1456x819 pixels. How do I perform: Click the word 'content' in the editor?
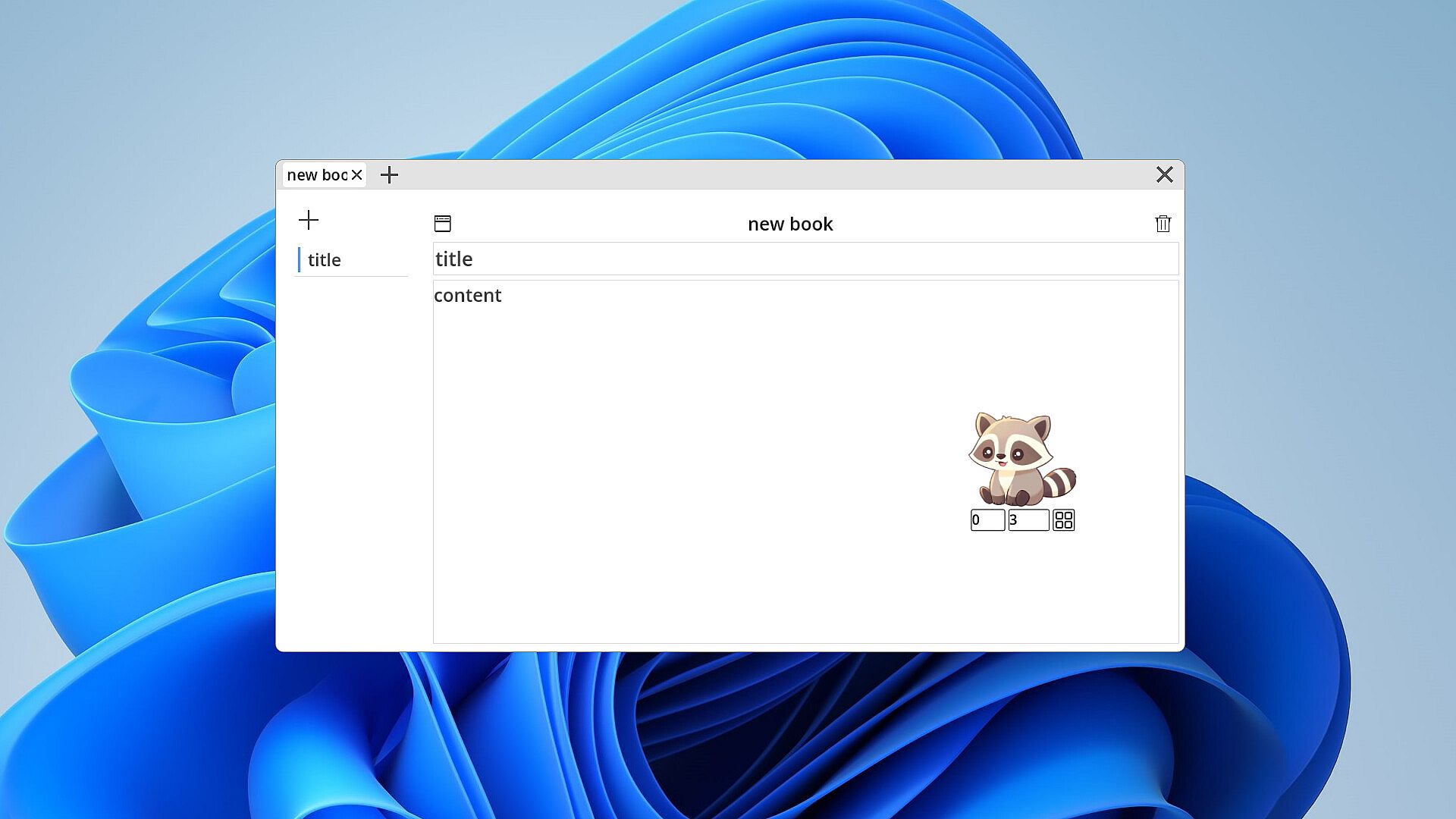click(x=467, y=296)
